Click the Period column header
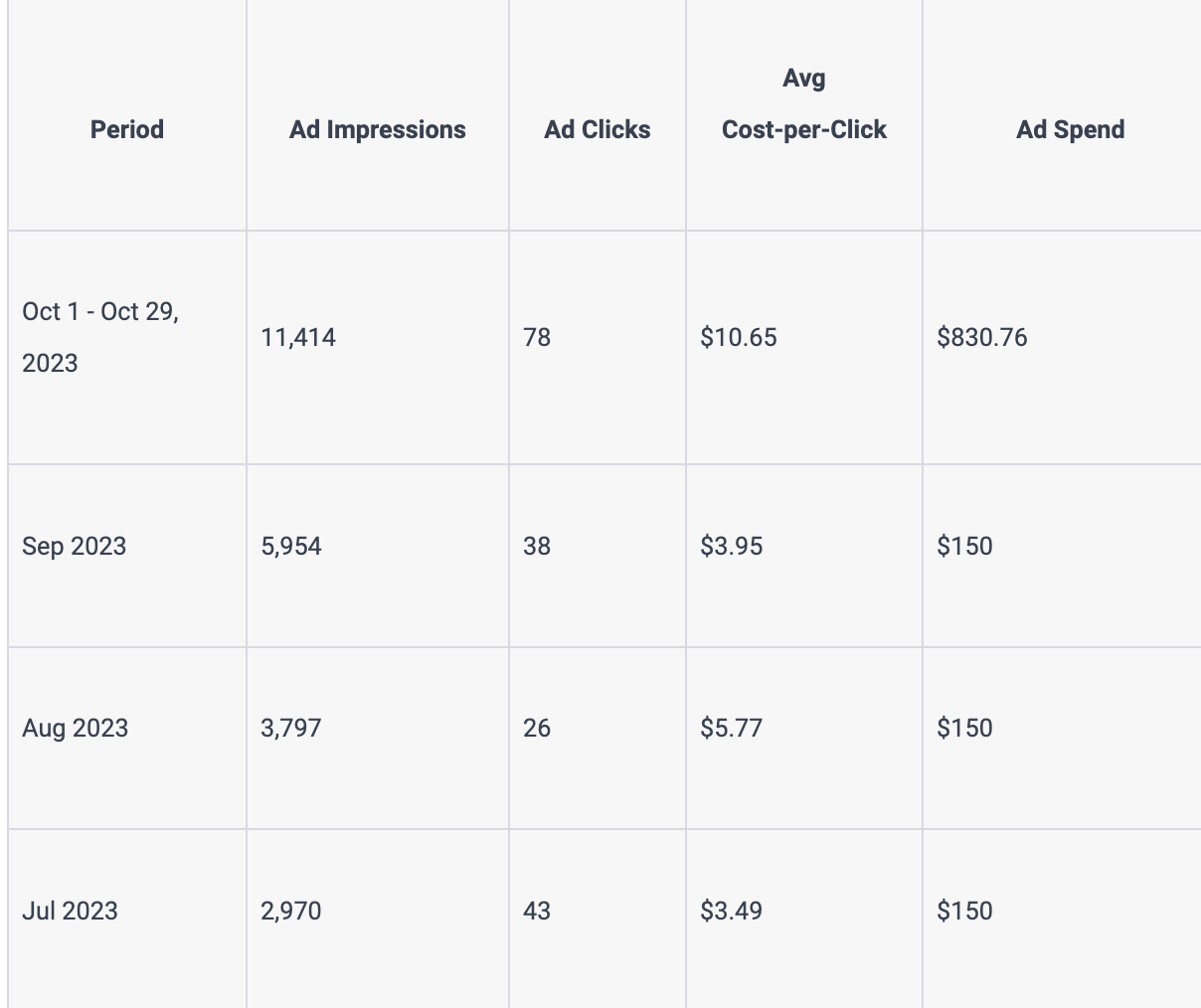The height and width of the screenshot is (1008, 1201). 127,129
